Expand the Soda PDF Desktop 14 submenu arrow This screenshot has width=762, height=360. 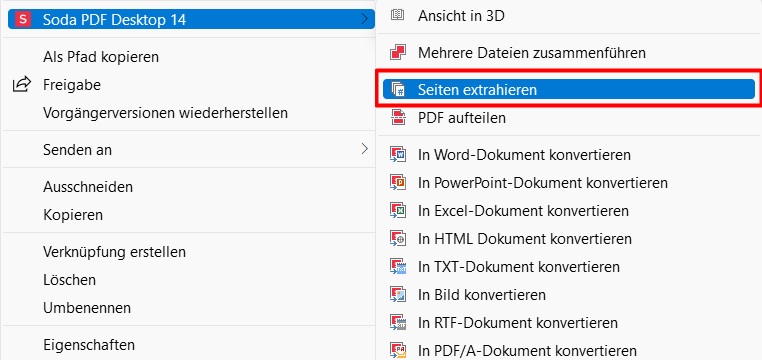(x=364, y=19)
